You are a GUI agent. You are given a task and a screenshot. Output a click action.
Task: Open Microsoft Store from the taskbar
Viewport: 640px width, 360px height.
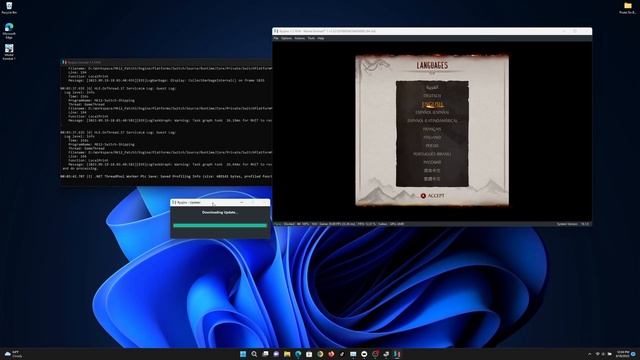click(309, 354)
